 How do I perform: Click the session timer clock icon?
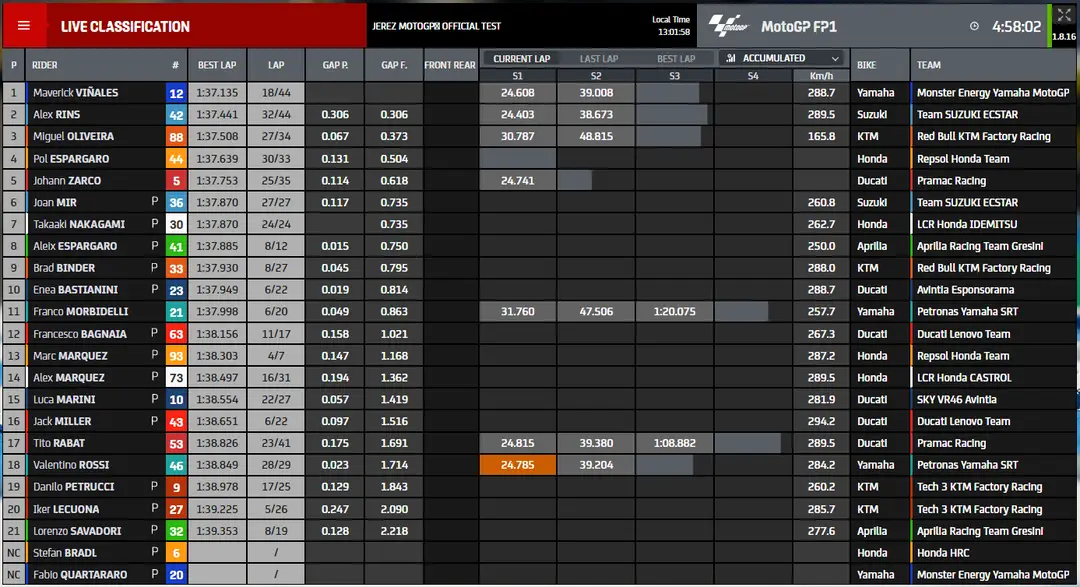point(974,26)
